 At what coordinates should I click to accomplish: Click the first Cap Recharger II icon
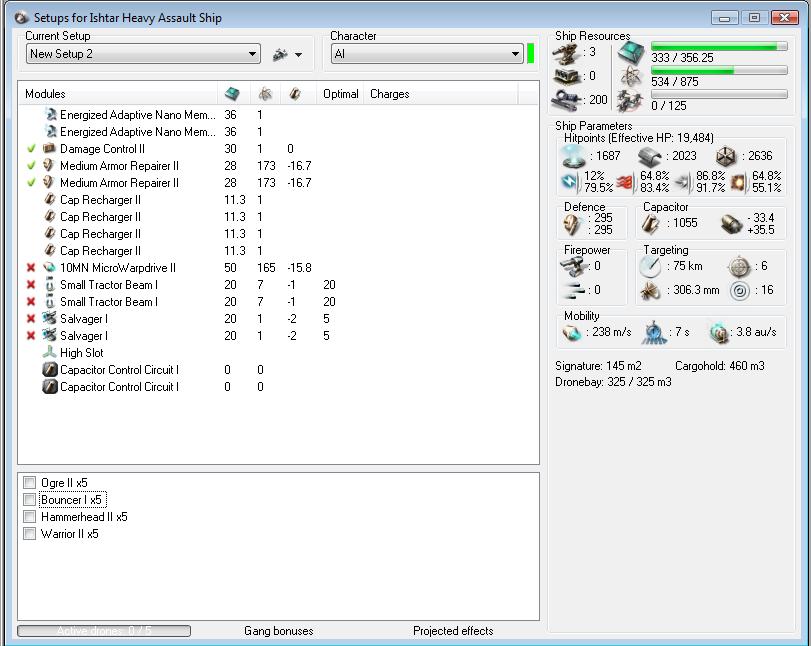coord(50,200)
